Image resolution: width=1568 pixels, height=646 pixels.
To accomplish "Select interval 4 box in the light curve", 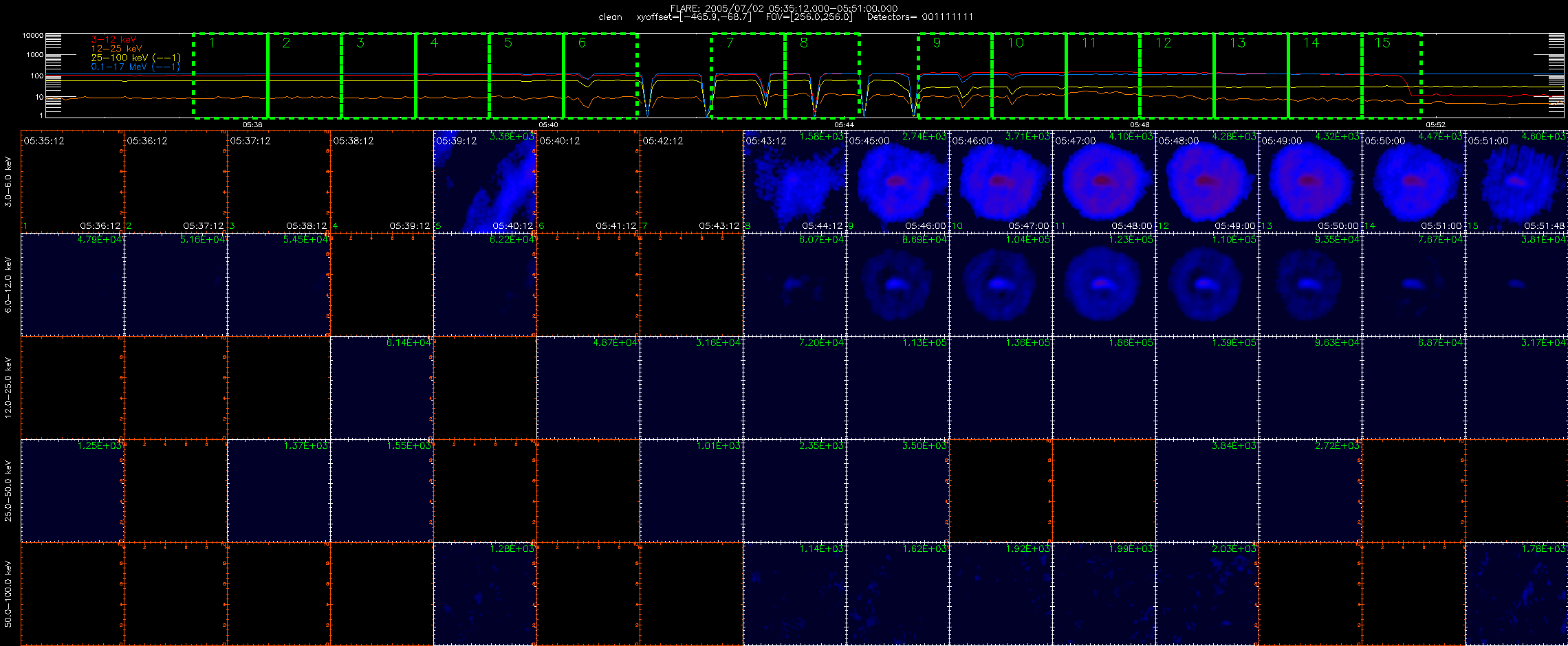I will point(453,76).
